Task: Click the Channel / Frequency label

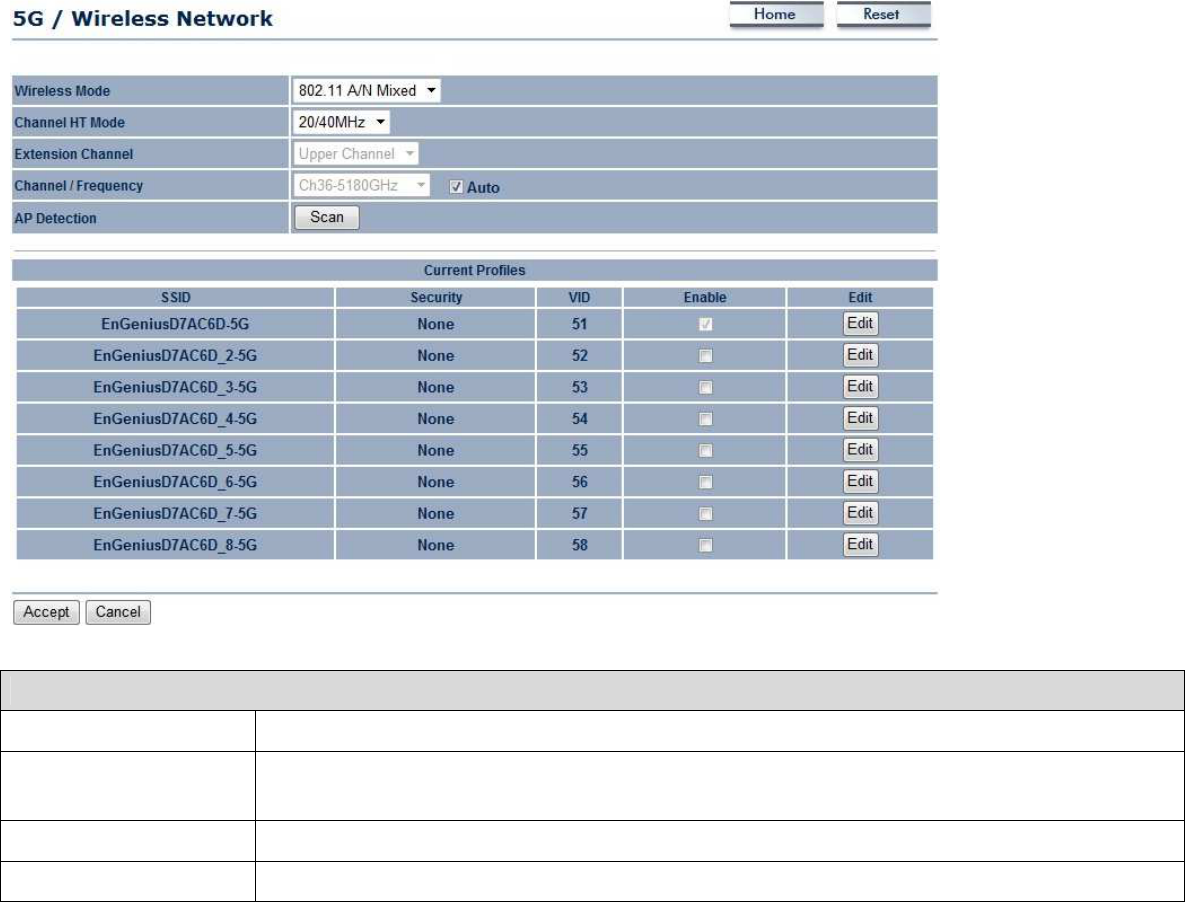Action: [x=79, y=186]
